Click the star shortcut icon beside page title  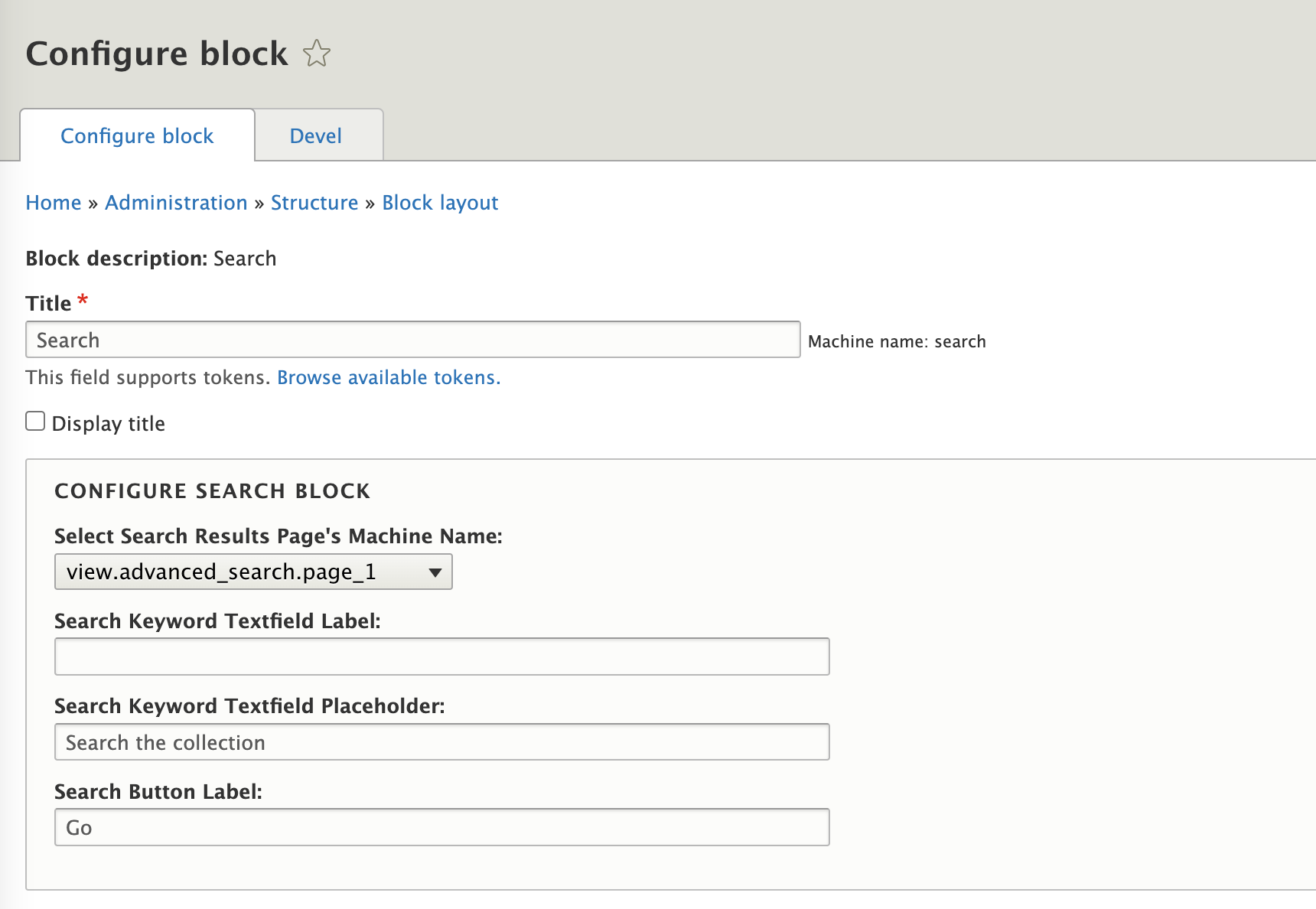[316, 54]
